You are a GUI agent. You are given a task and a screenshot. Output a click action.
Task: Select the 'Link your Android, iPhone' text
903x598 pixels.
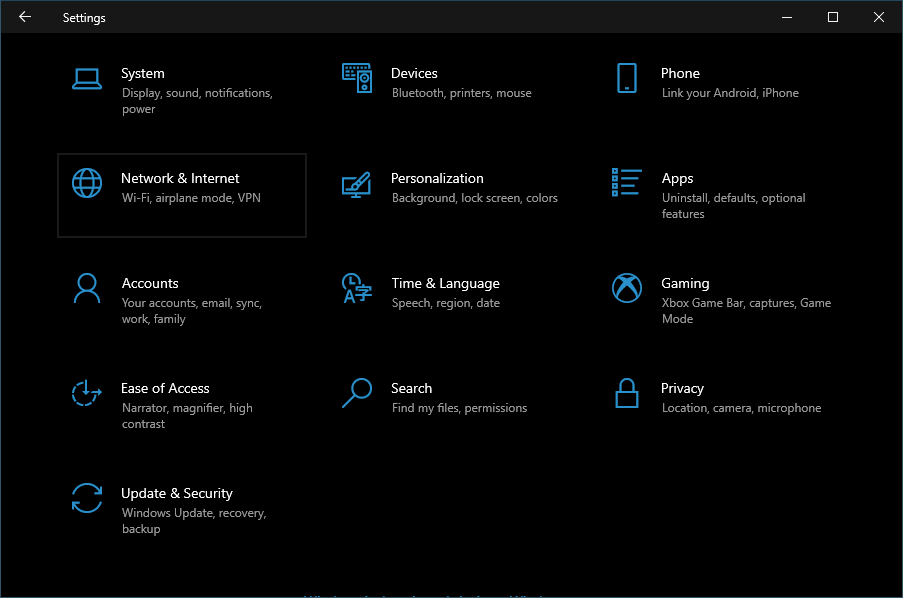click(730, 93)
